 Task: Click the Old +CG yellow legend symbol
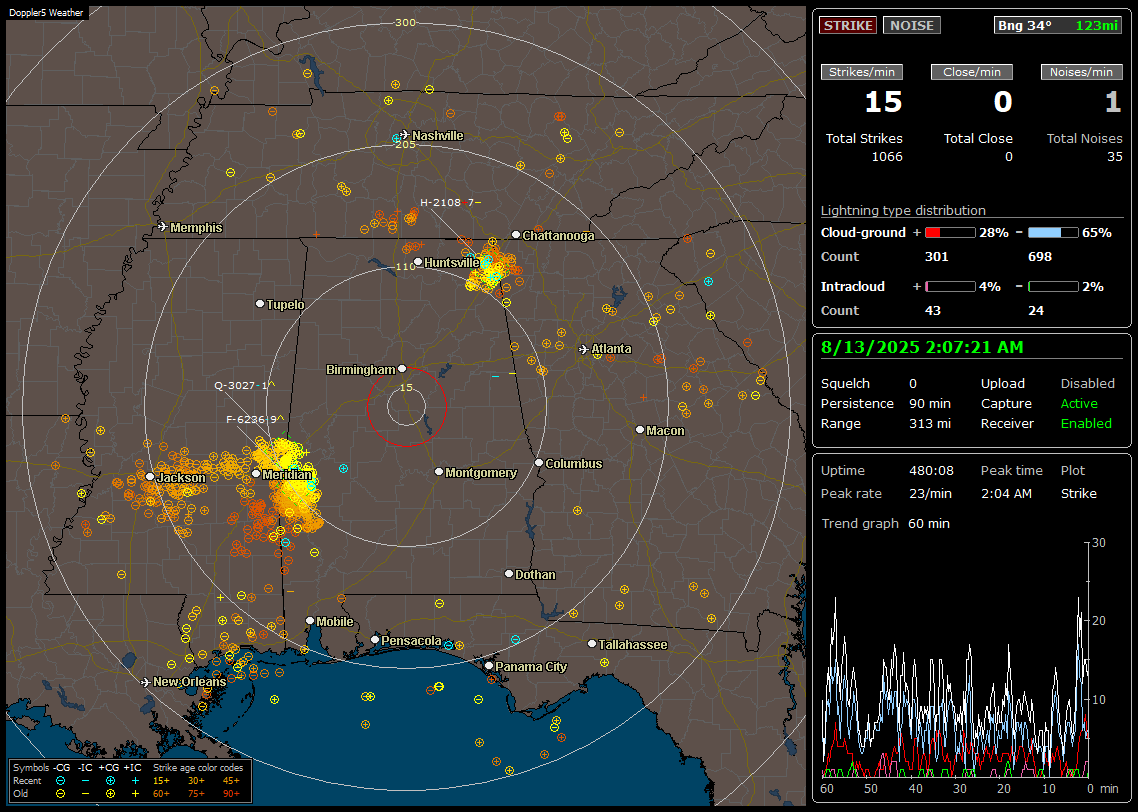click(110, 794)
